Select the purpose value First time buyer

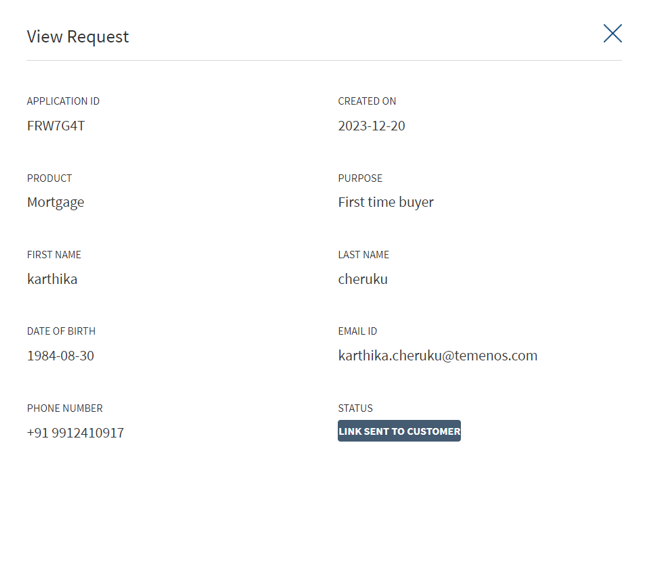[x=386, y=202]
